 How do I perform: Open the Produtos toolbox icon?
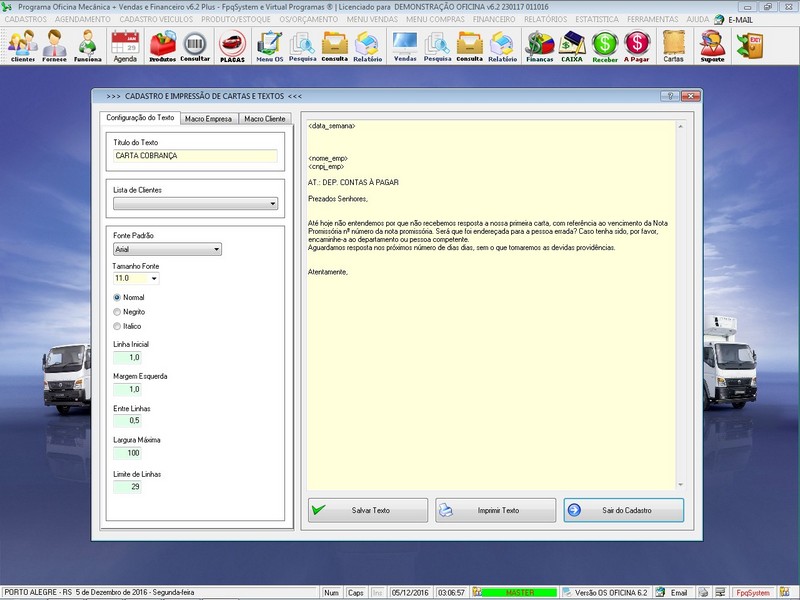(x=162, y=46)
